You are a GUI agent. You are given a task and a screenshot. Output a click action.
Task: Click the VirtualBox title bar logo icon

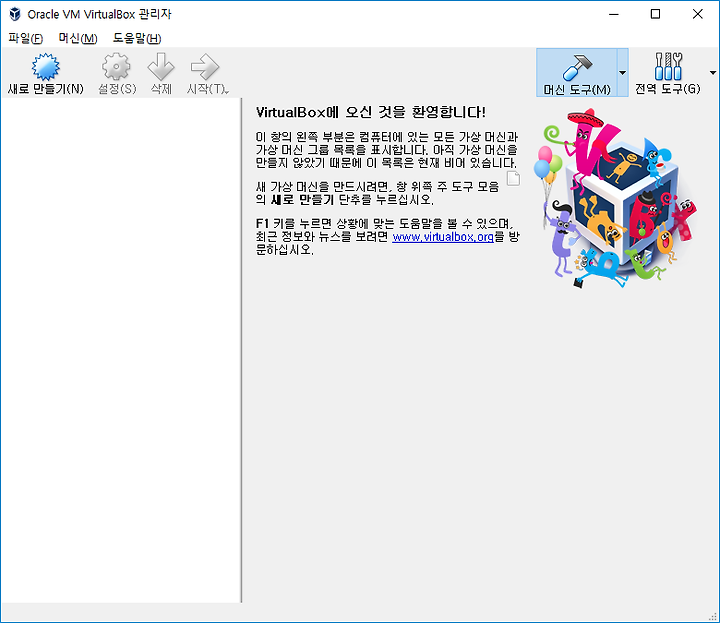click(15, 14)
